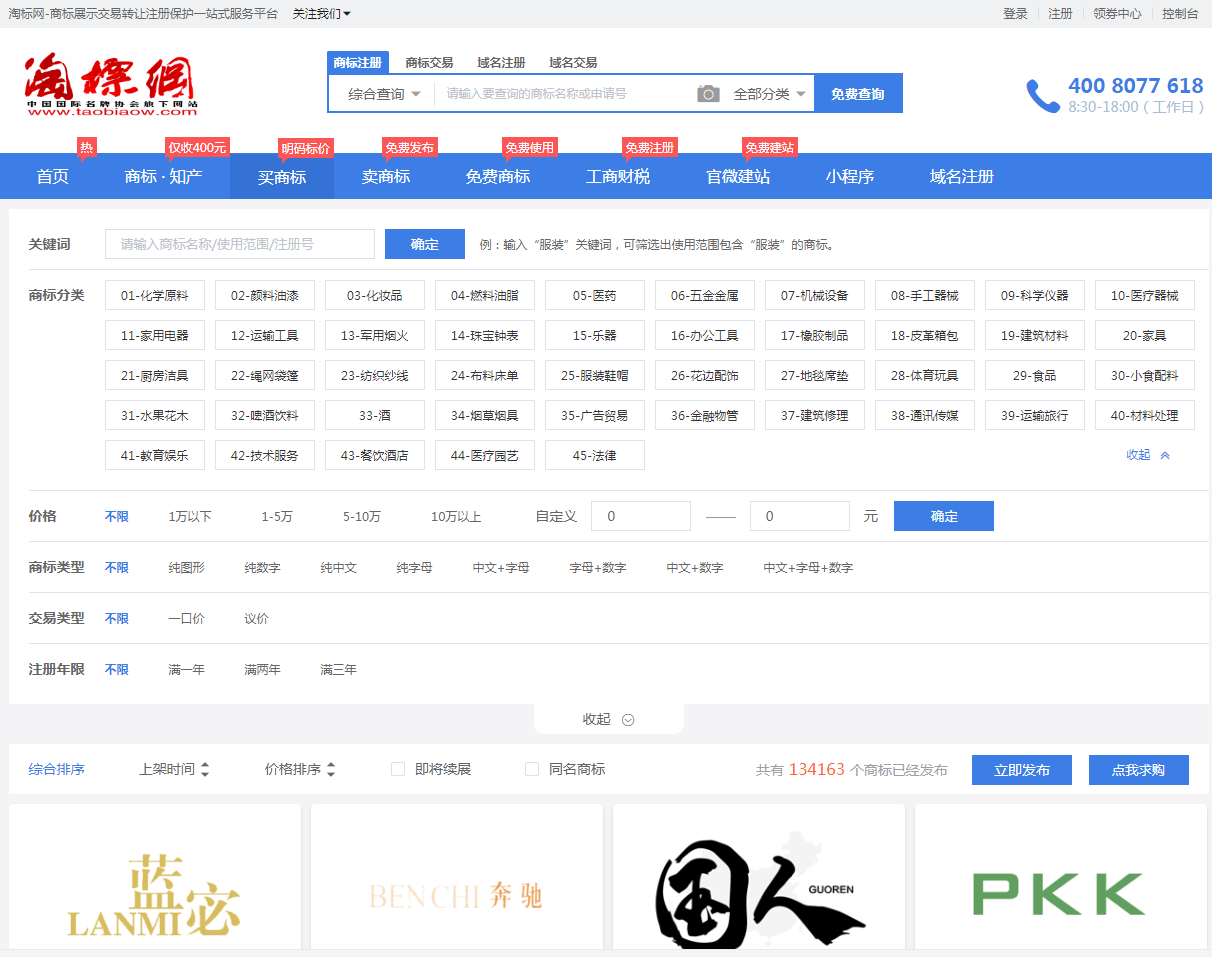Click the 立即发布 button
The image size is (1212, 957).
1021,770
